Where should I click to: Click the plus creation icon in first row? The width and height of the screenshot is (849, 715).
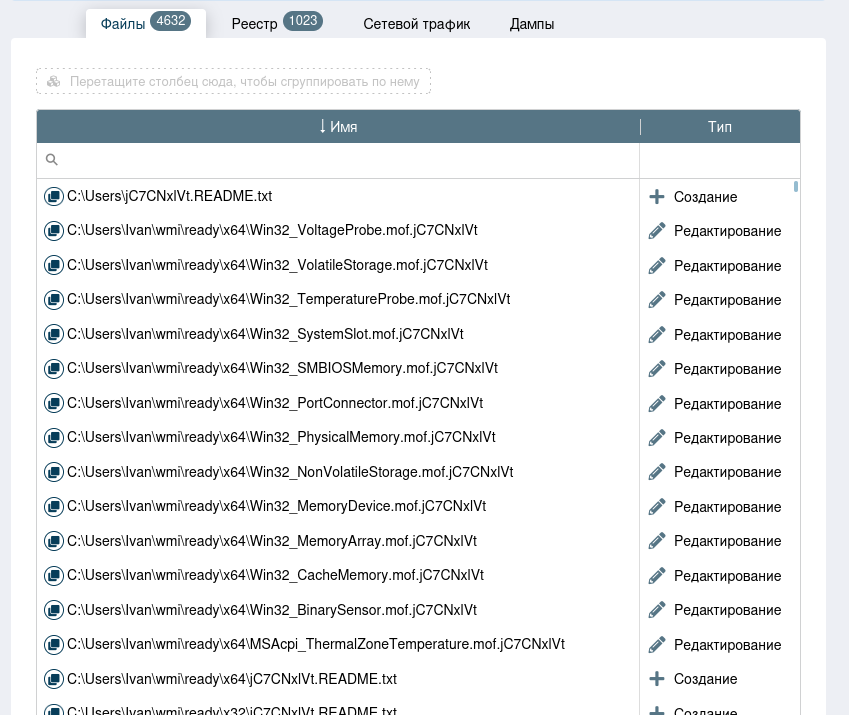pyautogui.click(x=657, y=197)
